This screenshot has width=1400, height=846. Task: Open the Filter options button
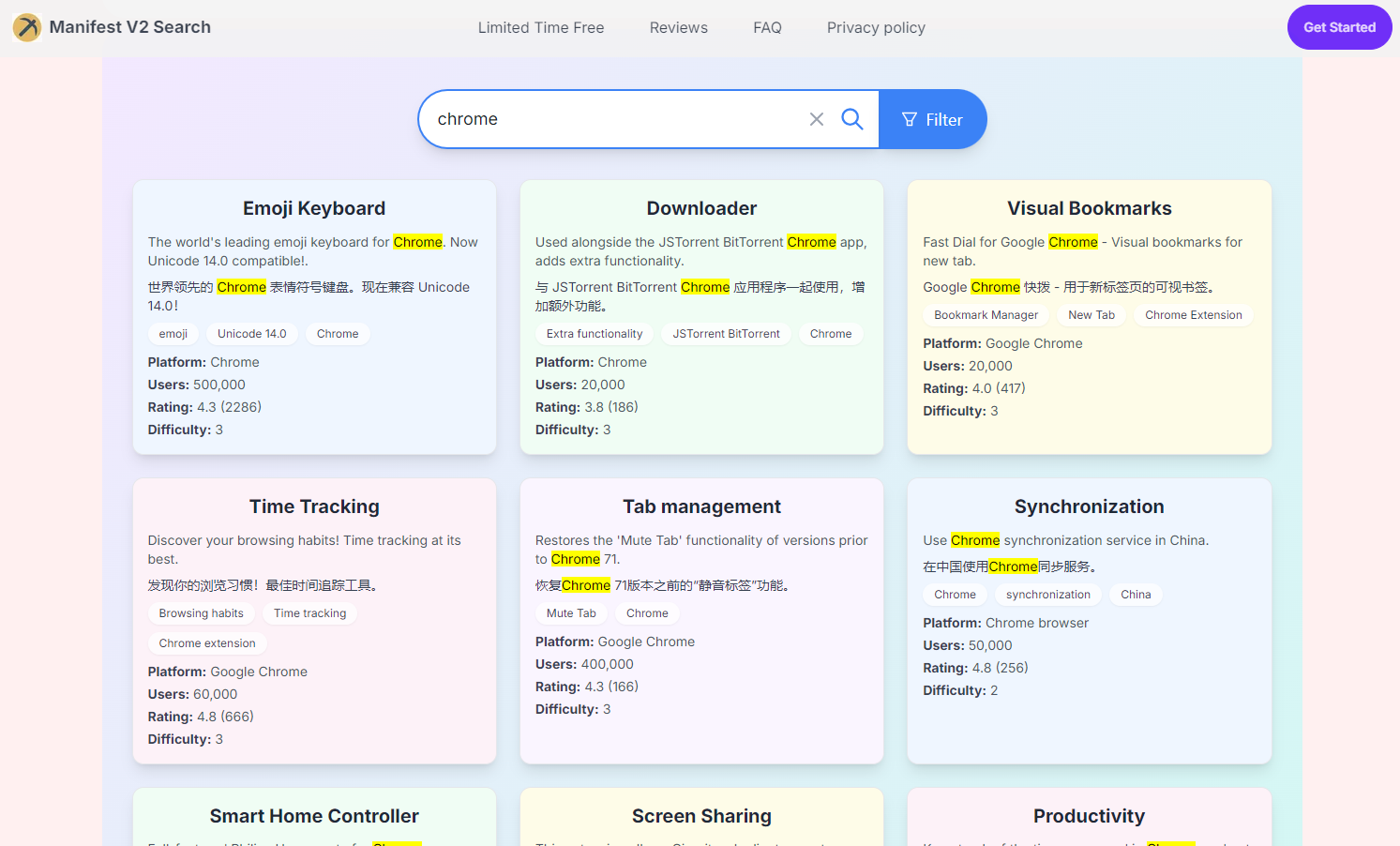tap(932, 119)
